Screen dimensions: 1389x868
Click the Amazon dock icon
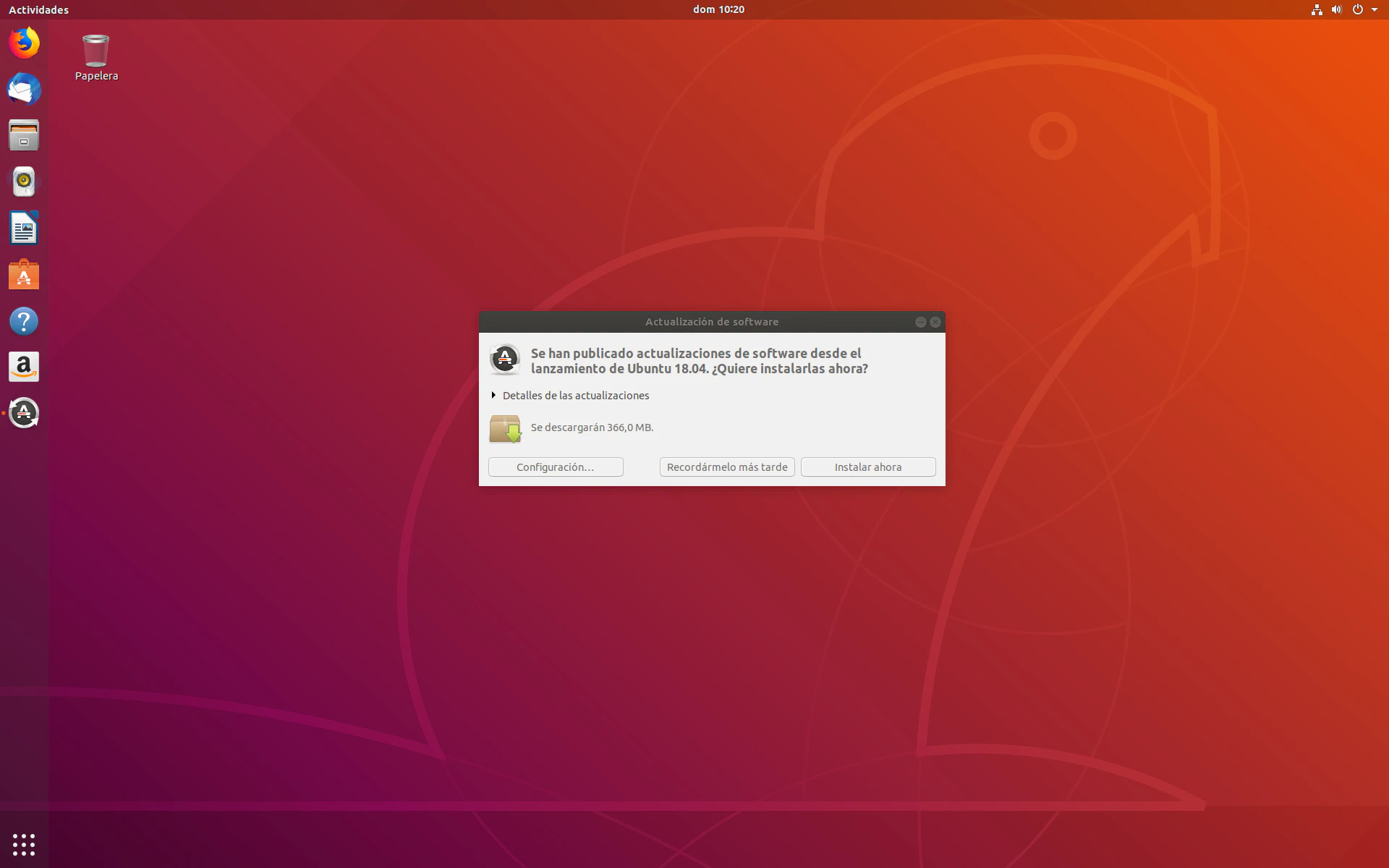24,367
